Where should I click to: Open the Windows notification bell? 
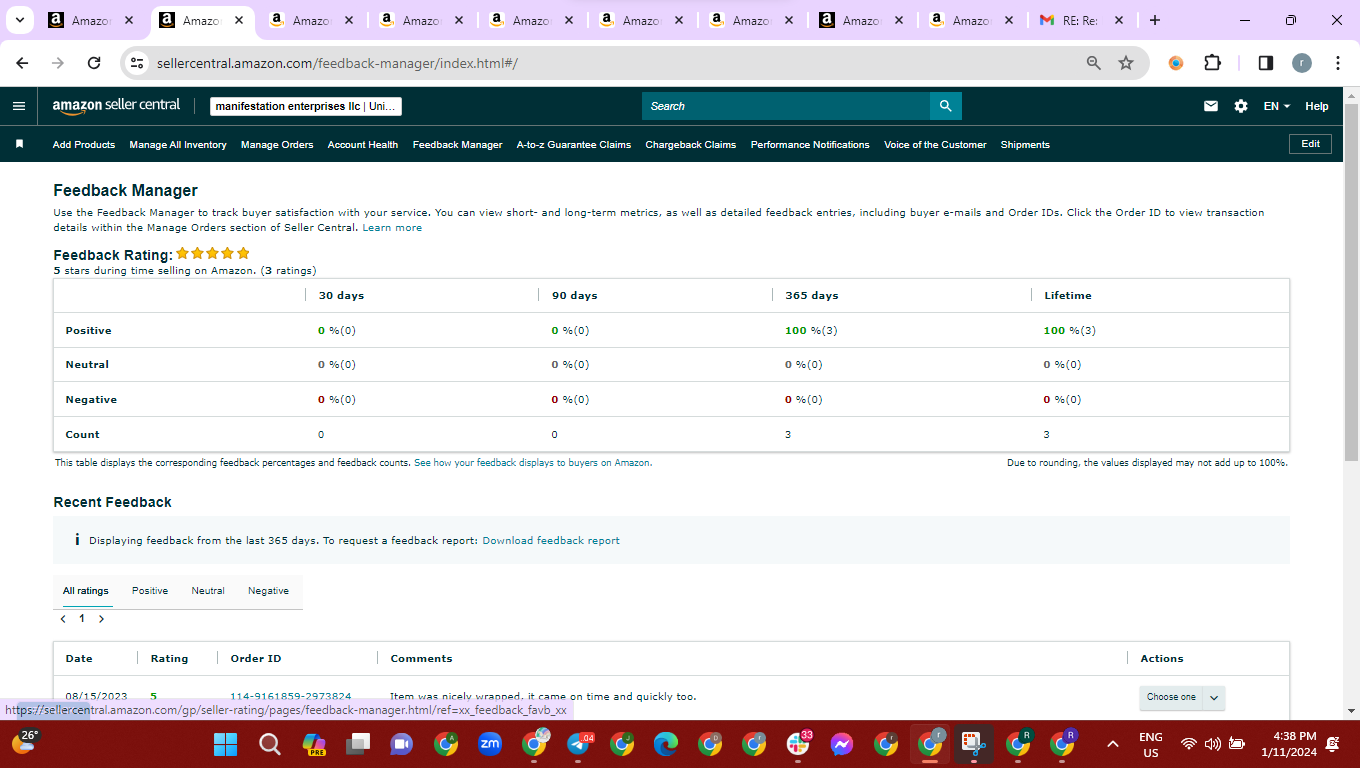[x=1332, y=744]
